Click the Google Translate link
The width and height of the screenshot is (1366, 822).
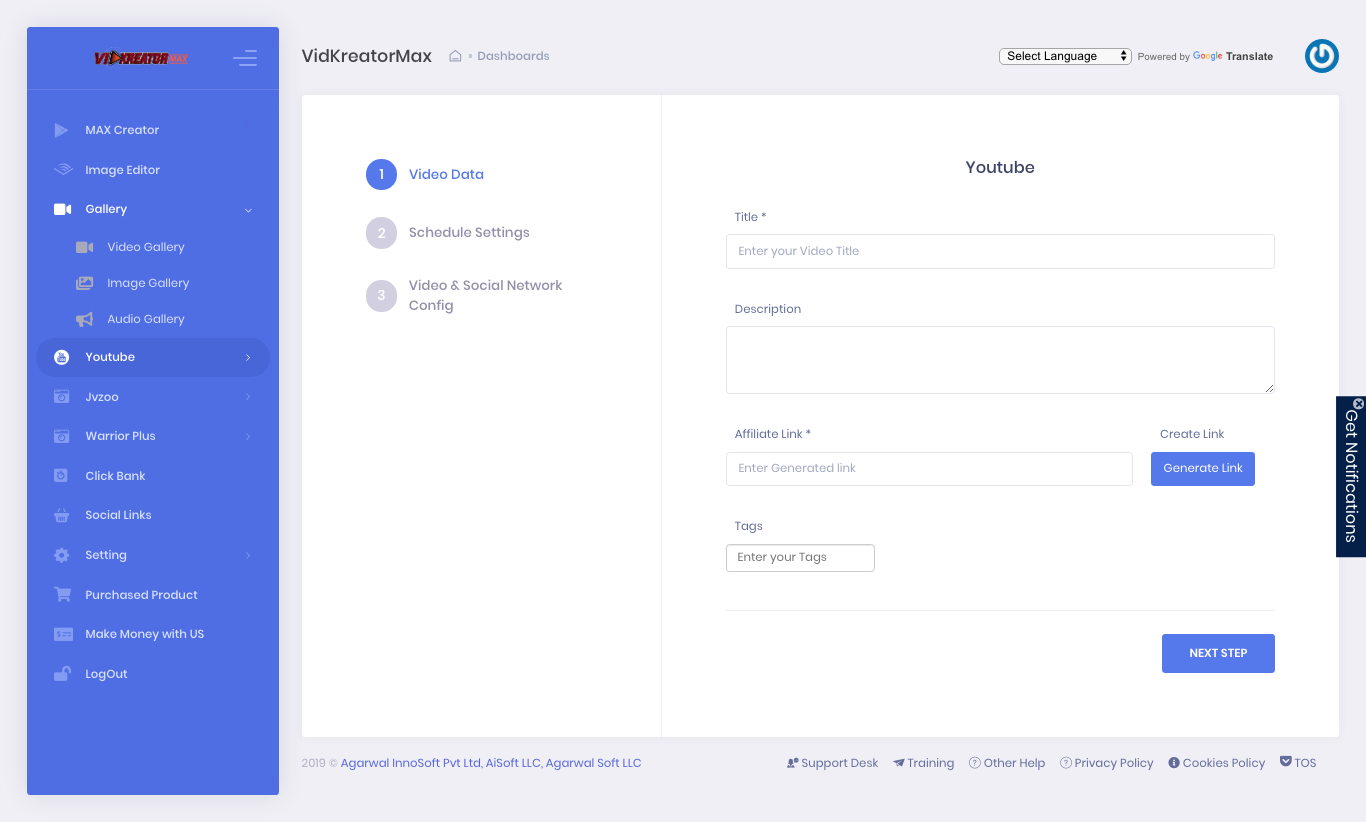(x=1233, y=57)
